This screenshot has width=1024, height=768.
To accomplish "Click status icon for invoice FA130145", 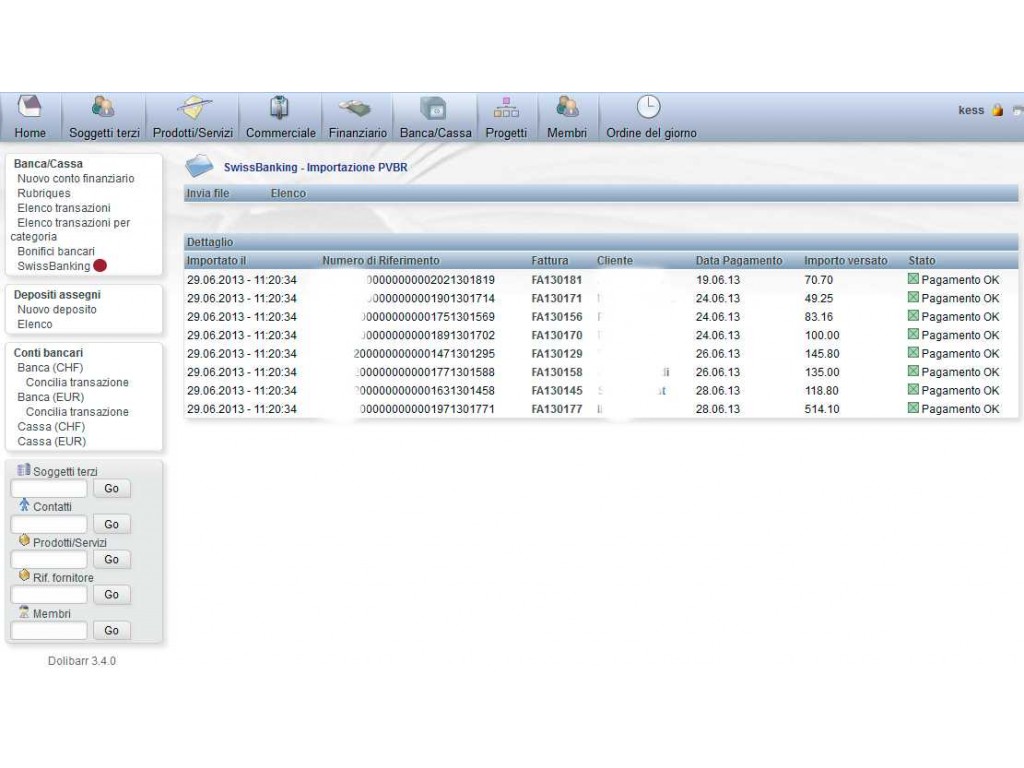I will pyautogui.click(x=913, y=389).
